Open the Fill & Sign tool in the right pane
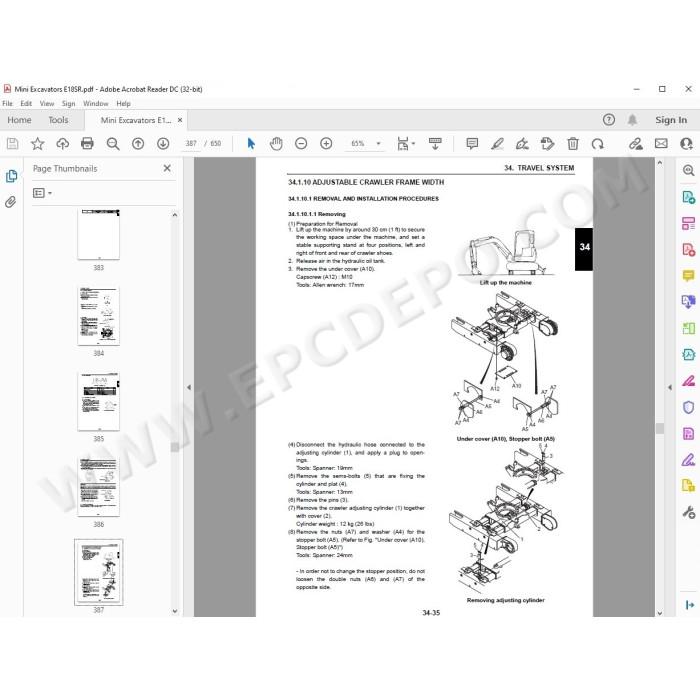This screenshot has width=700, height=700. tap(688, 460)
